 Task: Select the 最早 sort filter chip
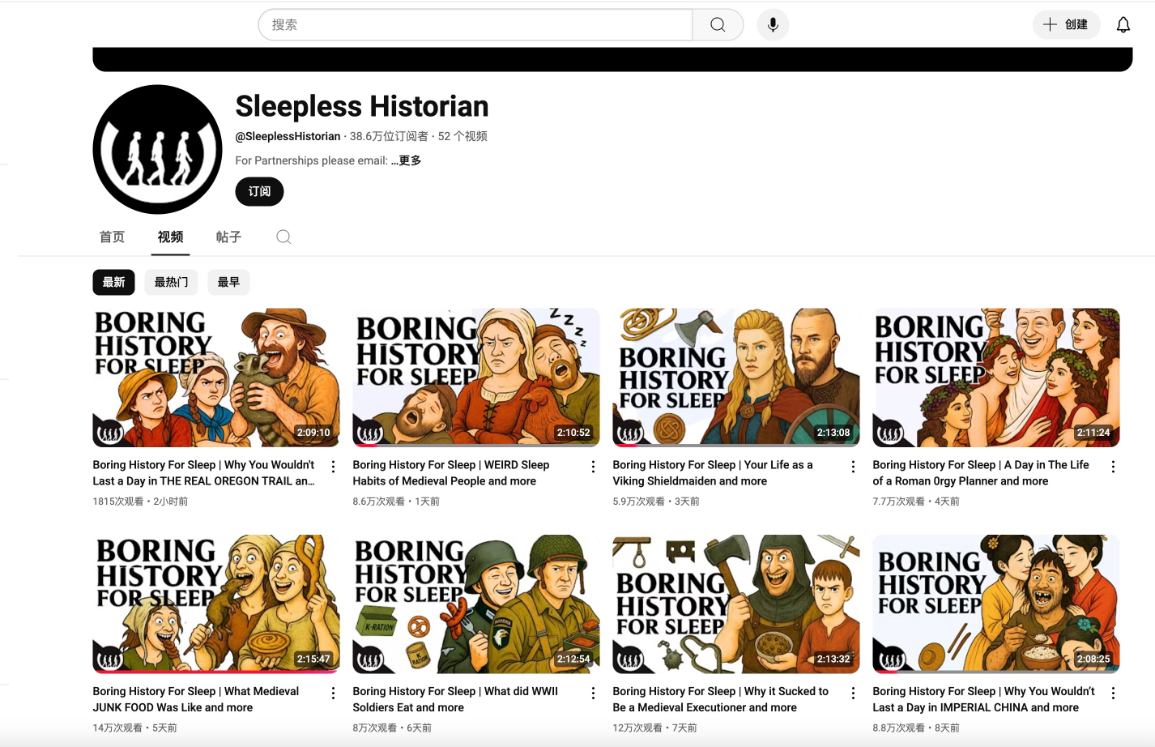click(x=228, y=282)
